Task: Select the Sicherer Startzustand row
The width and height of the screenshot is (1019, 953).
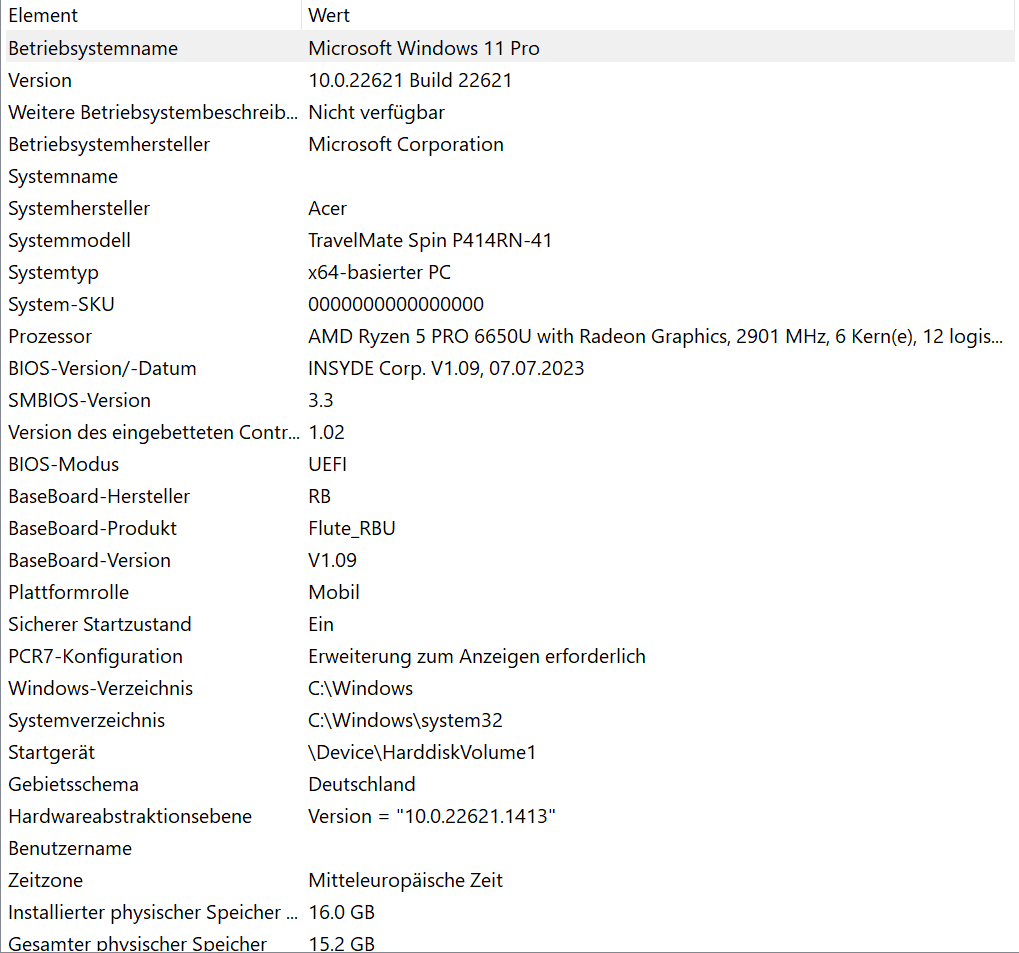Action: click(x=510, y=625)
